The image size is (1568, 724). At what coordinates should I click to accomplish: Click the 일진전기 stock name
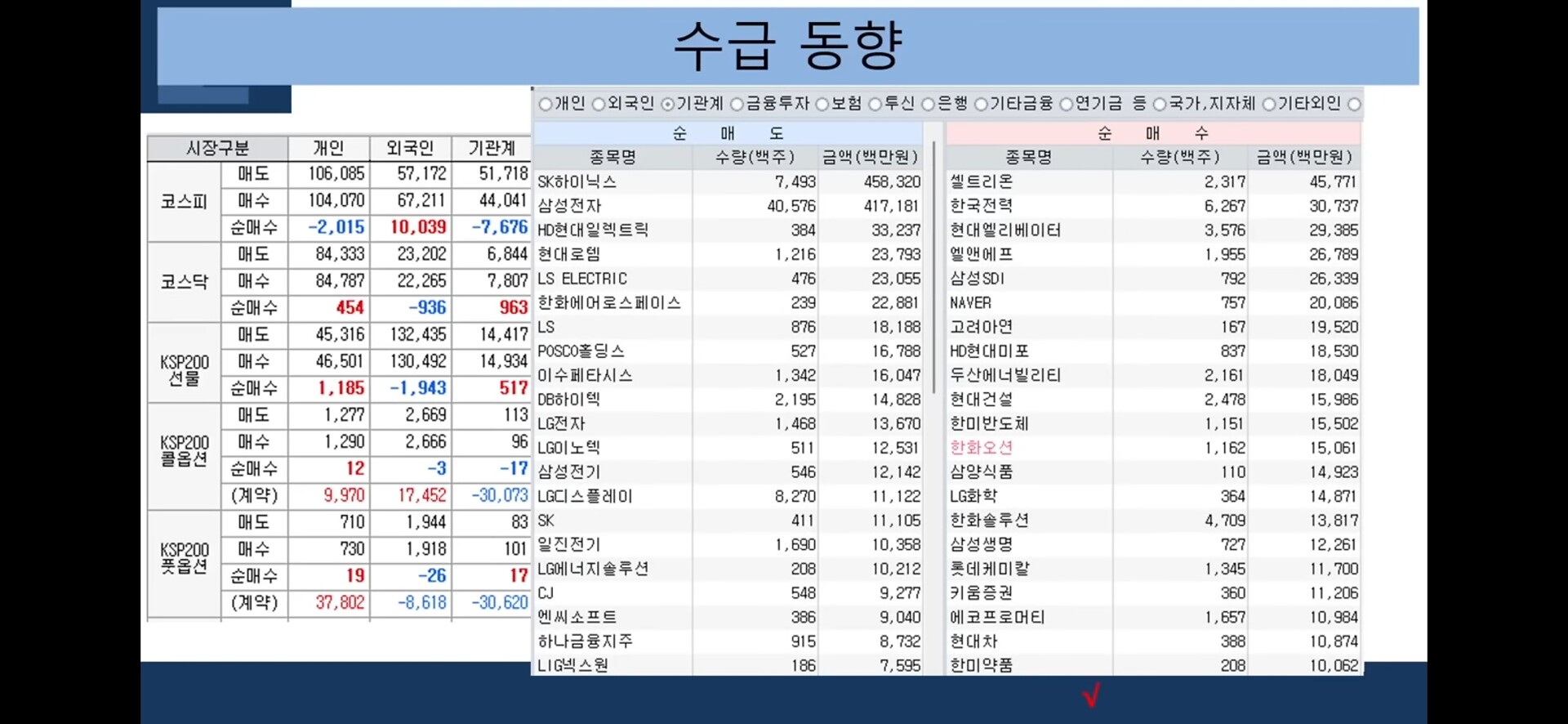pyautogui.click(x=568, y=544)
